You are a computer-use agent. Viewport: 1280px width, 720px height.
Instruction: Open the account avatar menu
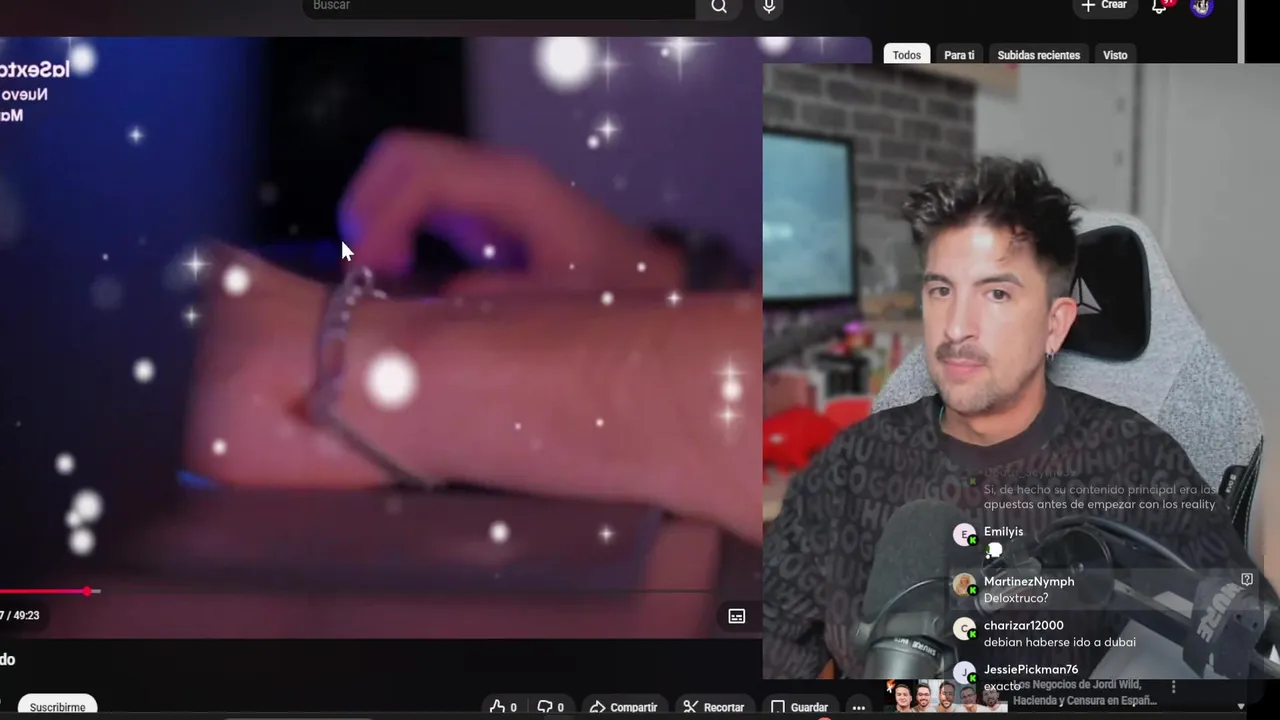click(1202, 6)
